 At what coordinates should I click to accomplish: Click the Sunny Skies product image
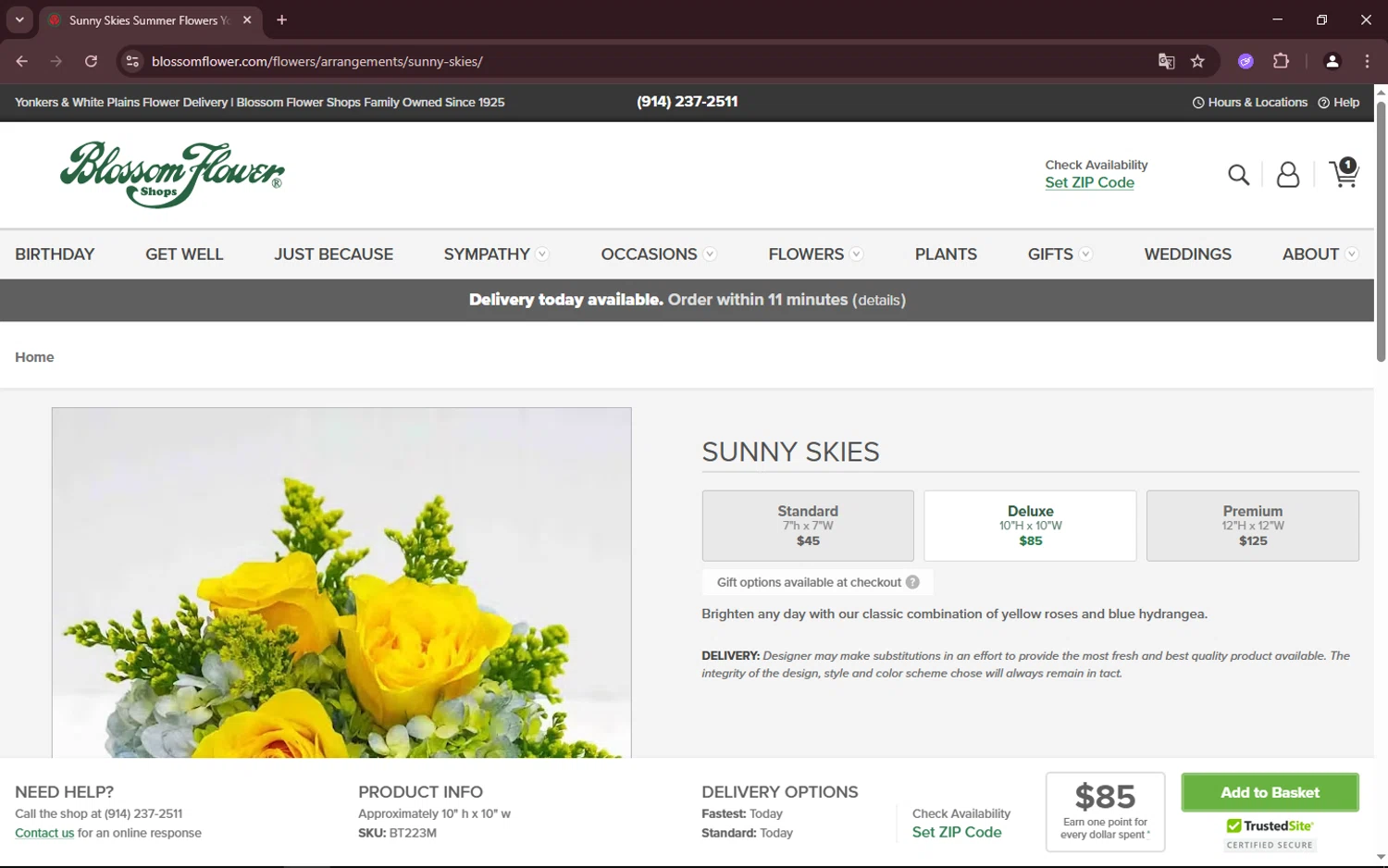341,583
